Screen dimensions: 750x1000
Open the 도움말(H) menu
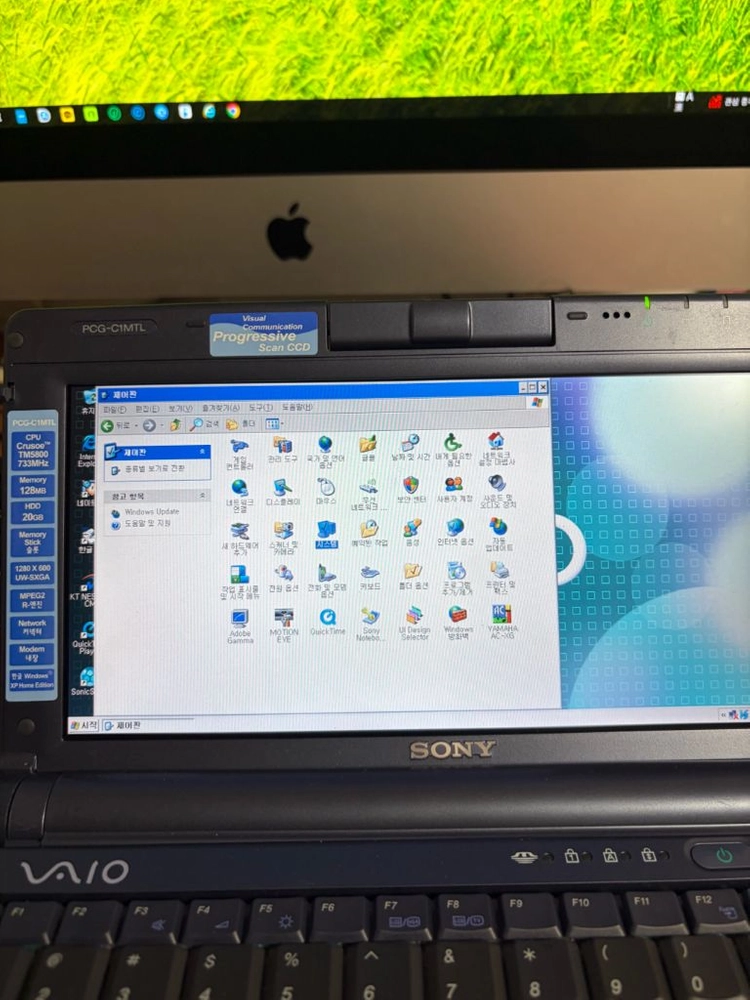click(x=297, y=407)
